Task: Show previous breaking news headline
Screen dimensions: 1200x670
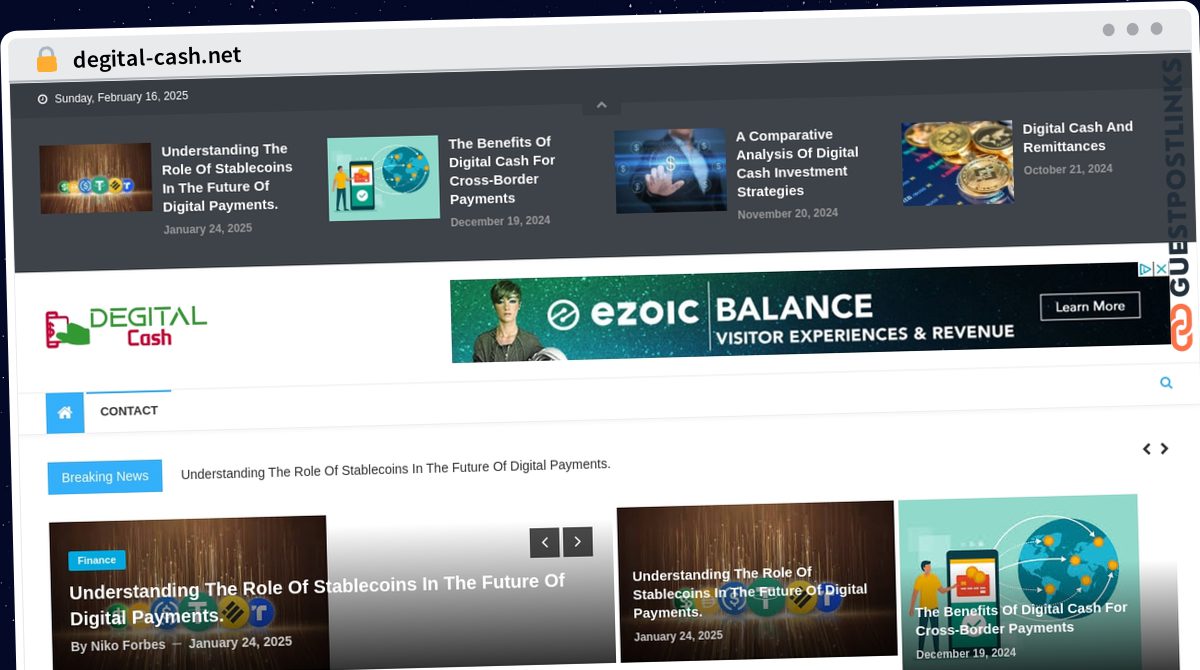Action: tap(1146, 449)
